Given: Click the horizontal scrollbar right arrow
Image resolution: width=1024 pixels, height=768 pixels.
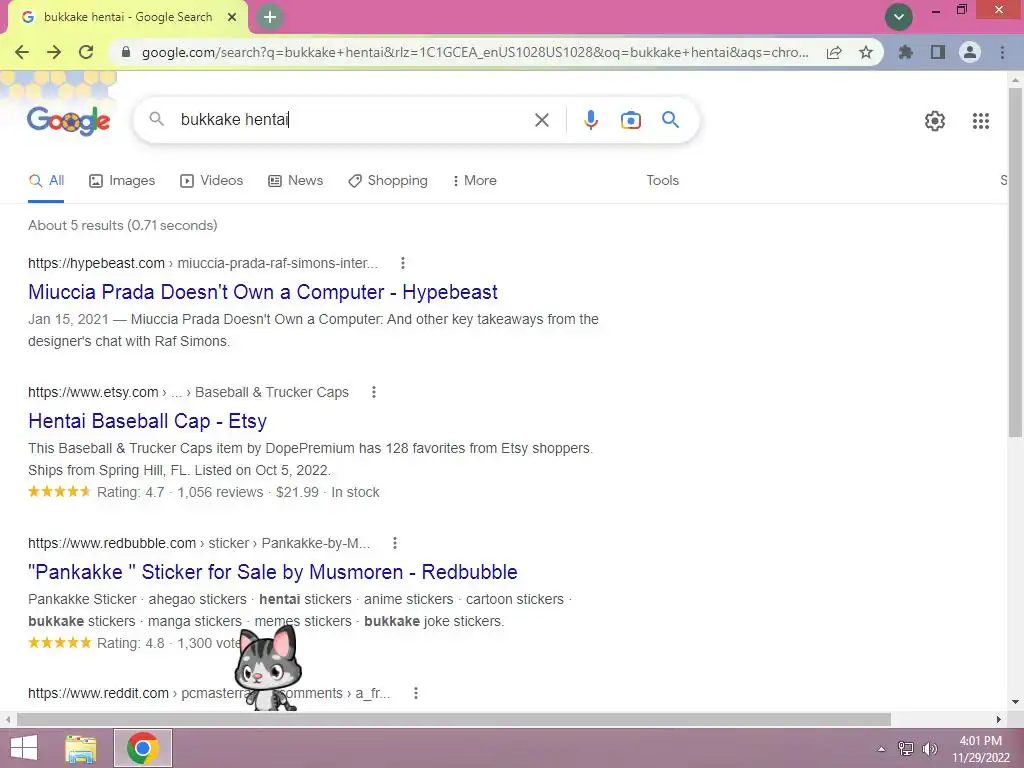Looking at the screenshot, I should (999, 720).
